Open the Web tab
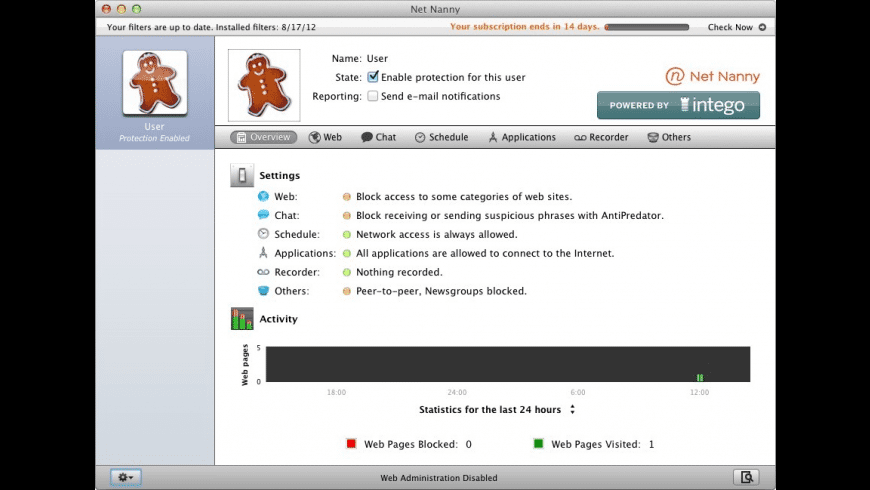The width and height of the screenshot is (870, 490). pos(326,137)
